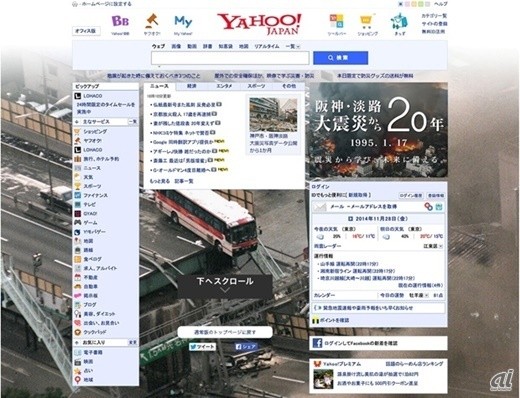
Task: Click the 新規取得 link in login panel
Action: tap(358, 195)
